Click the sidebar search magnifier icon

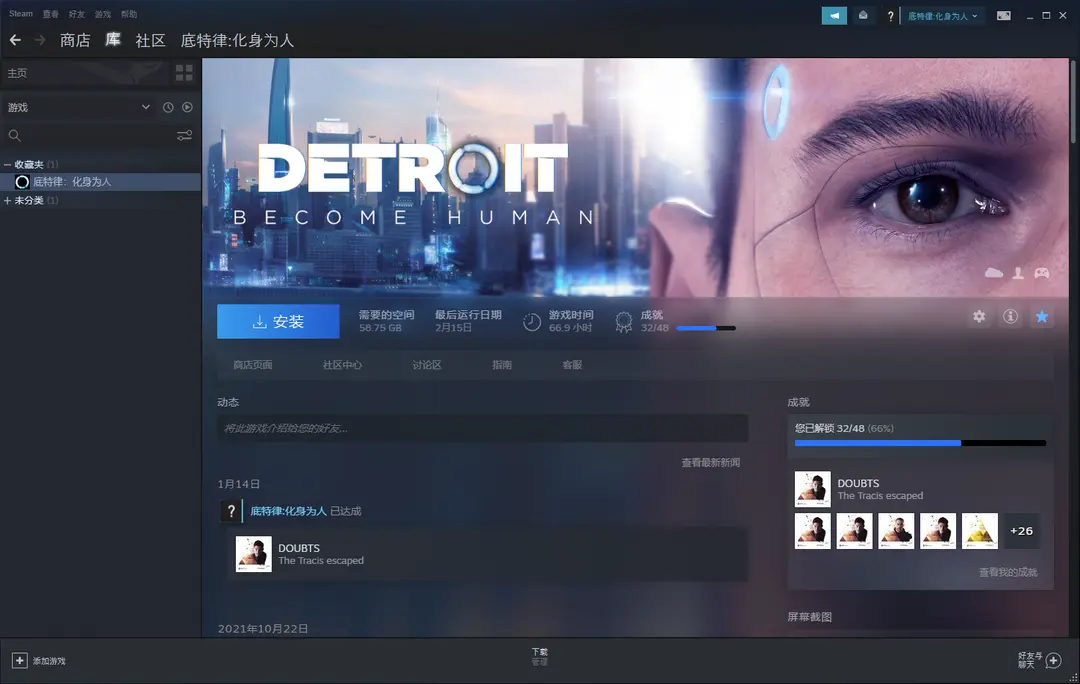point(14,136)
